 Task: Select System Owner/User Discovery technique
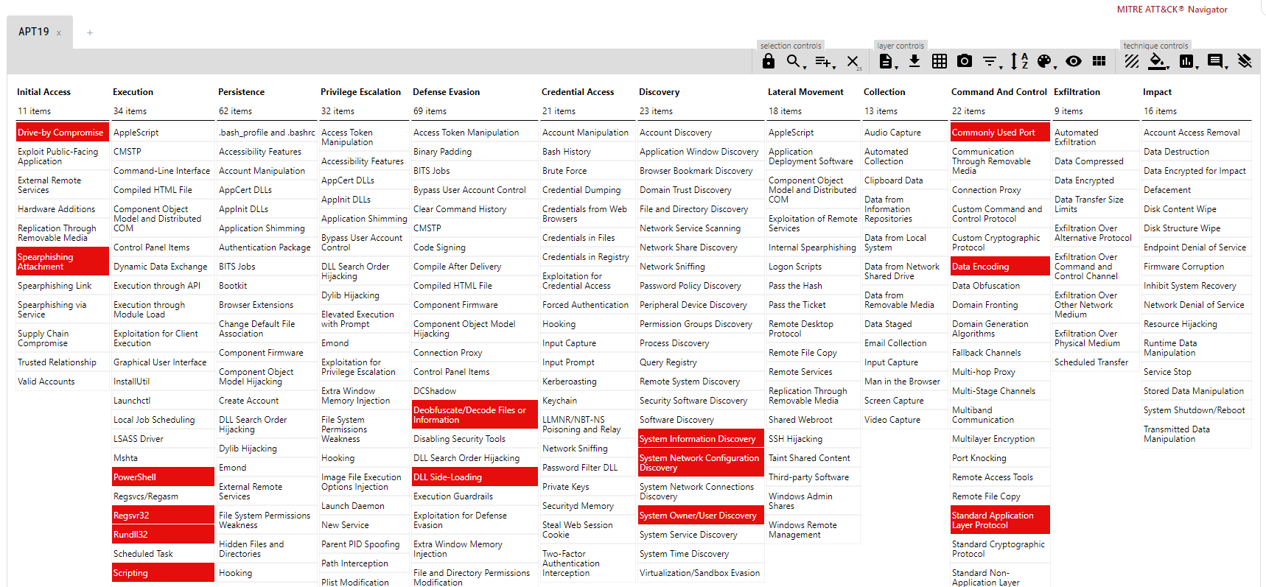(x=700, y=516)
